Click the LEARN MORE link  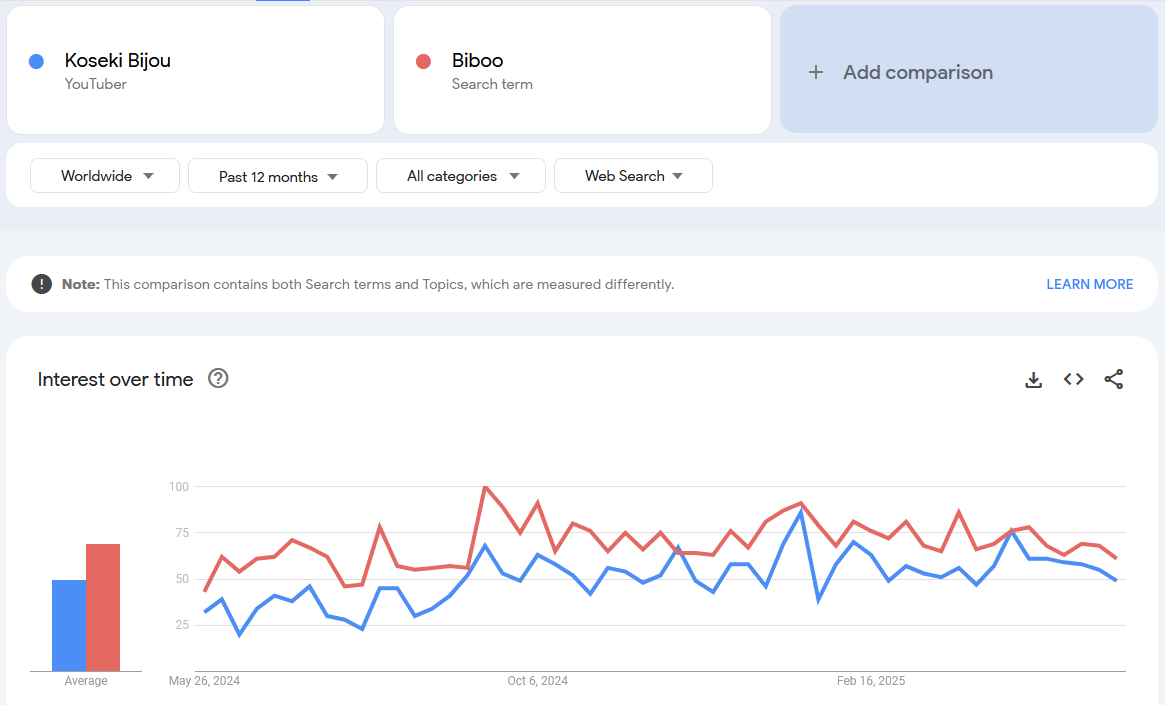[1089, 284]
